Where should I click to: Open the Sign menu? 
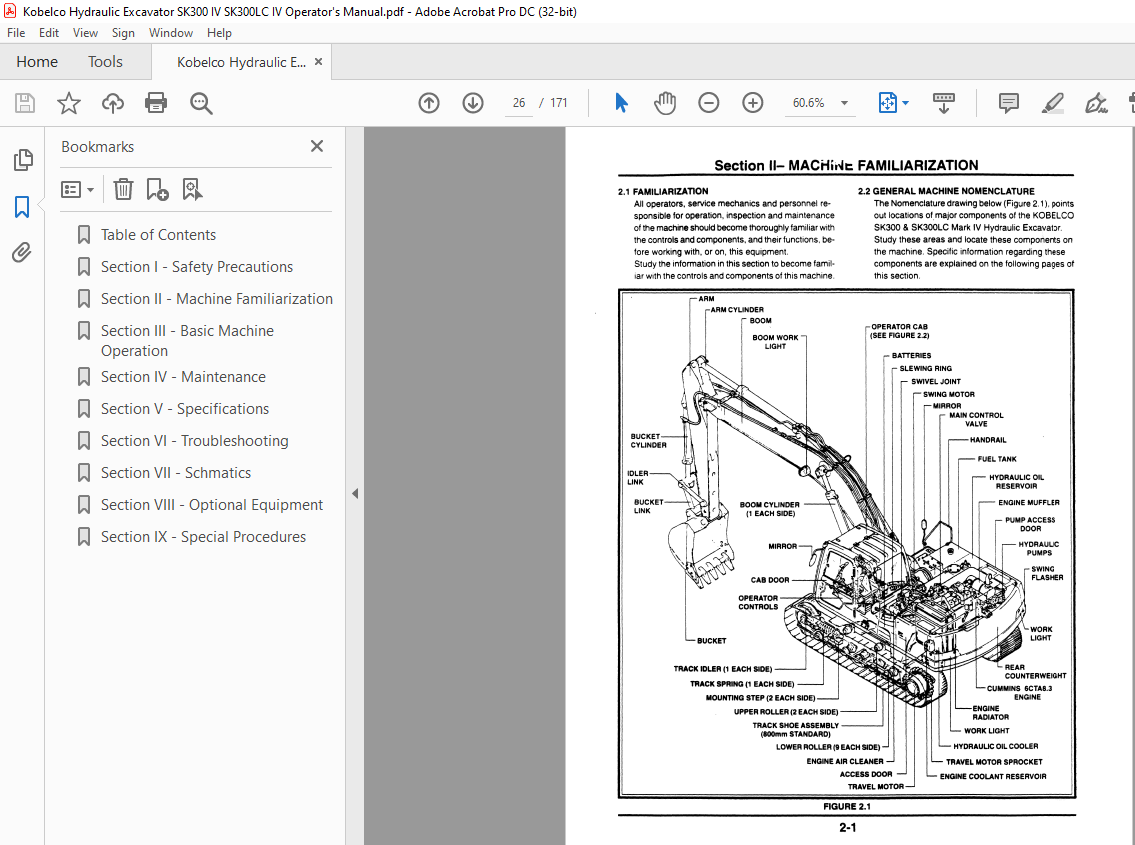pos(123,33)
